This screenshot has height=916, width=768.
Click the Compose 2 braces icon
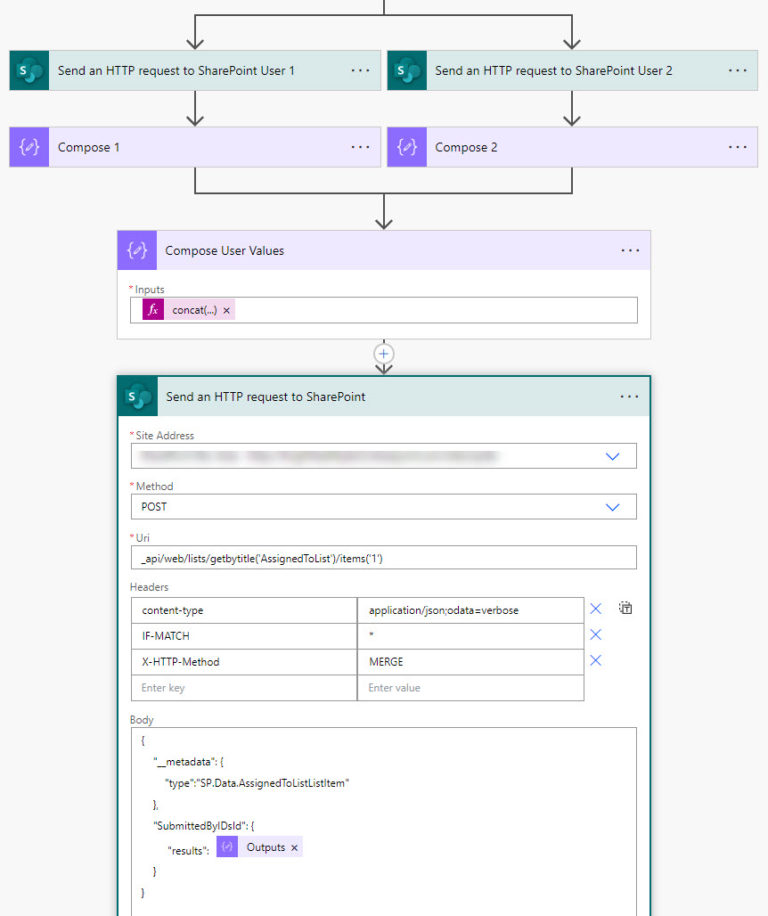pyautogui.click(x=406, y=146)
